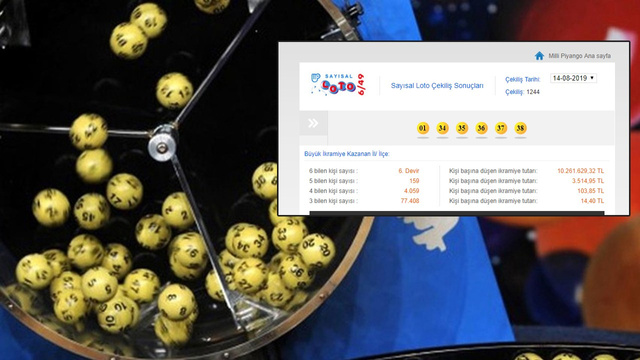
Task: Click the home icon beside Milli Piyango
Action: click(x=539, y=56)
